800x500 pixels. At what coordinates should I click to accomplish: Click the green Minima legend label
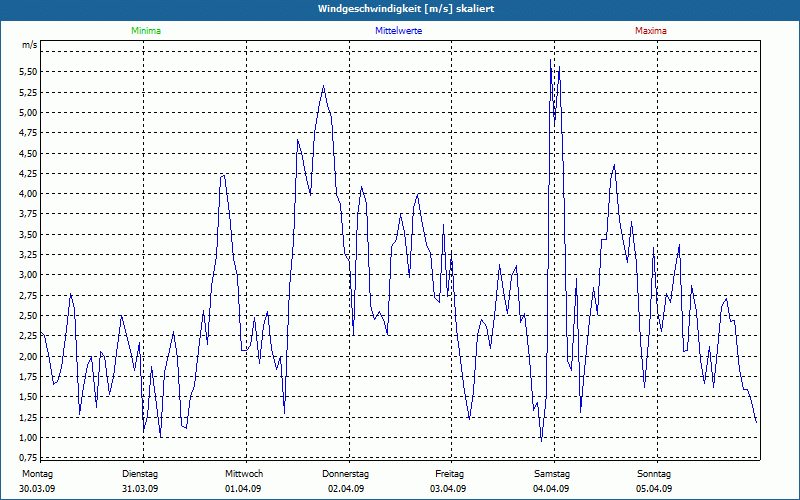[x=146, y=31]
